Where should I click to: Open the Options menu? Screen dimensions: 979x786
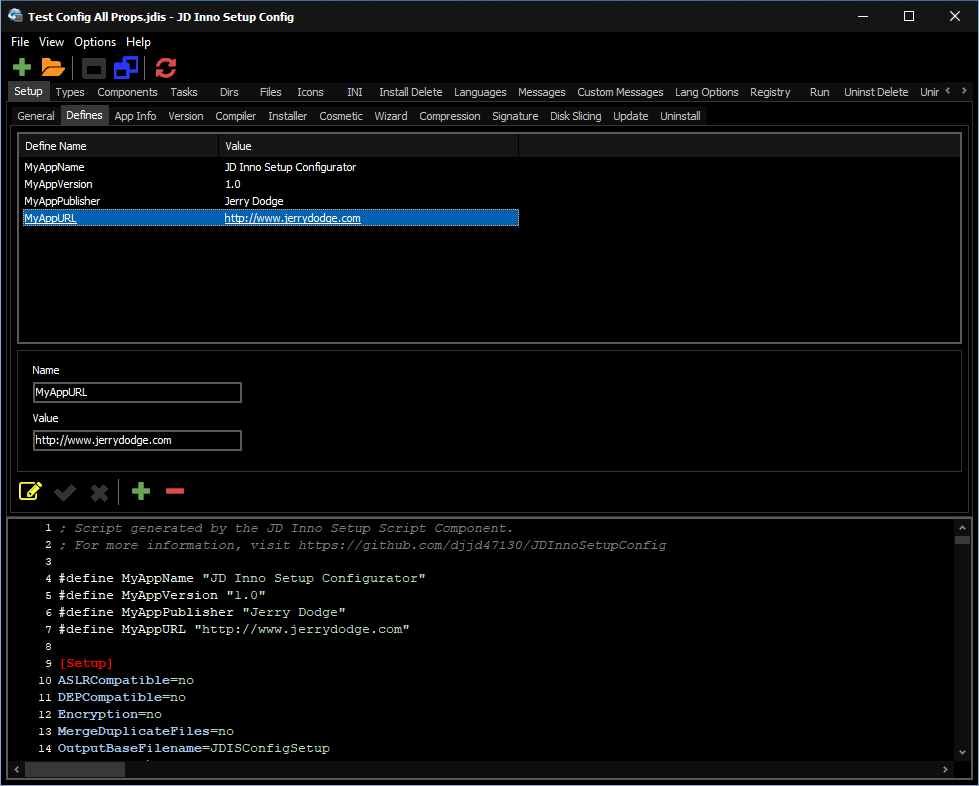click(95, 42)
